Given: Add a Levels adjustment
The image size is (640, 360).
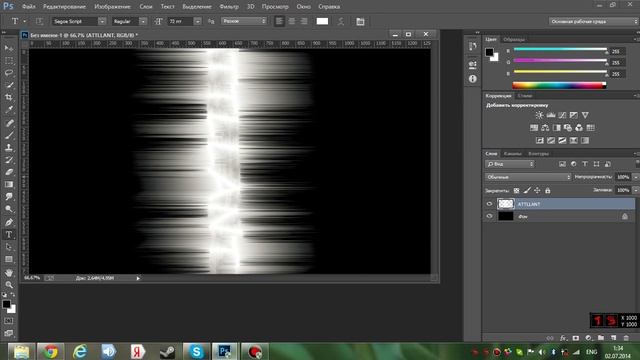Looking at the screenshot, I should pos(551,115).
